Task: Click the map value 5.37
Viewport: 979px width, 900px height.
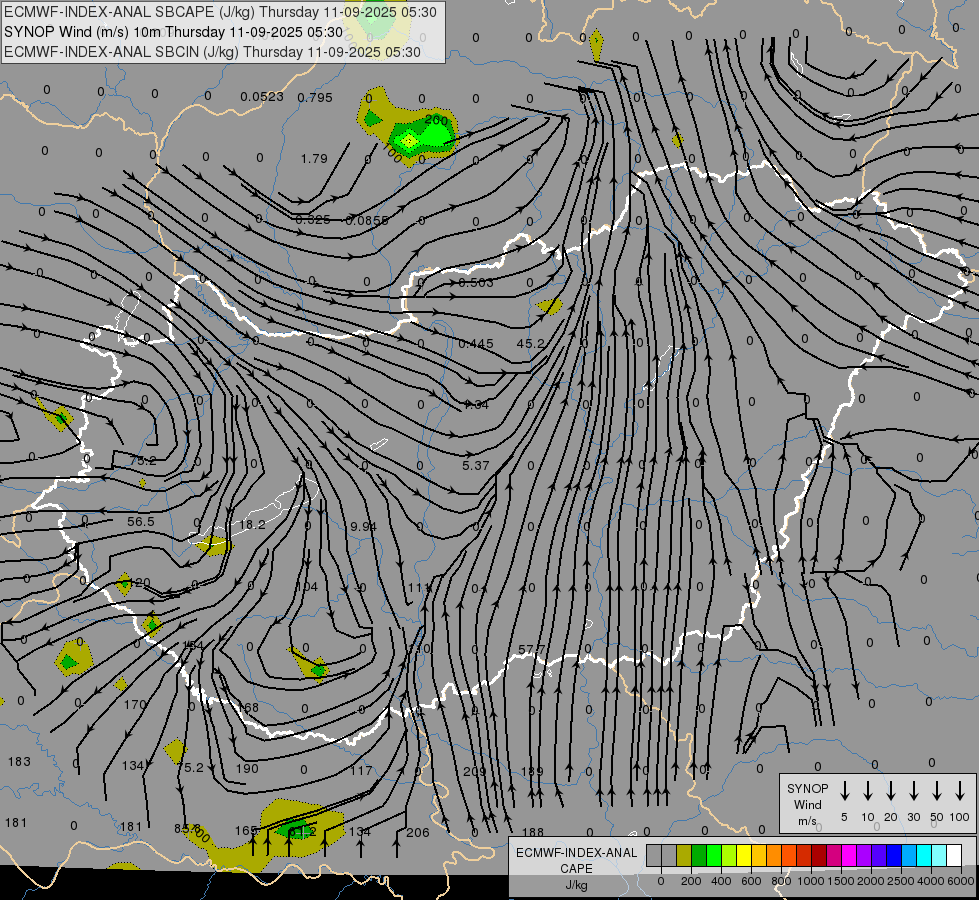Action: tap(476, 465)
